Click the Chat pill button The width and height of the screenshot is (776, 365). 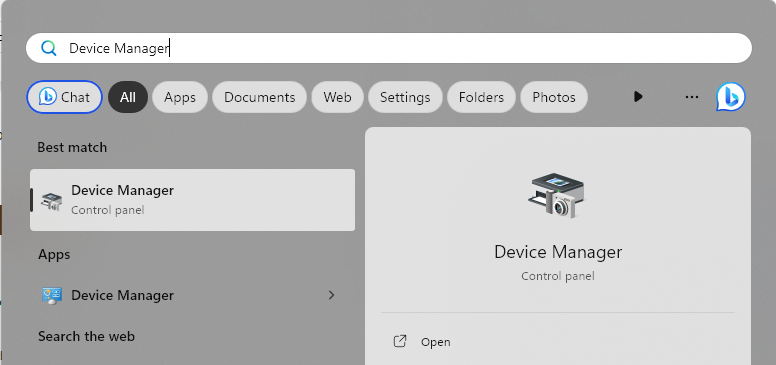[x=64, y=97]
